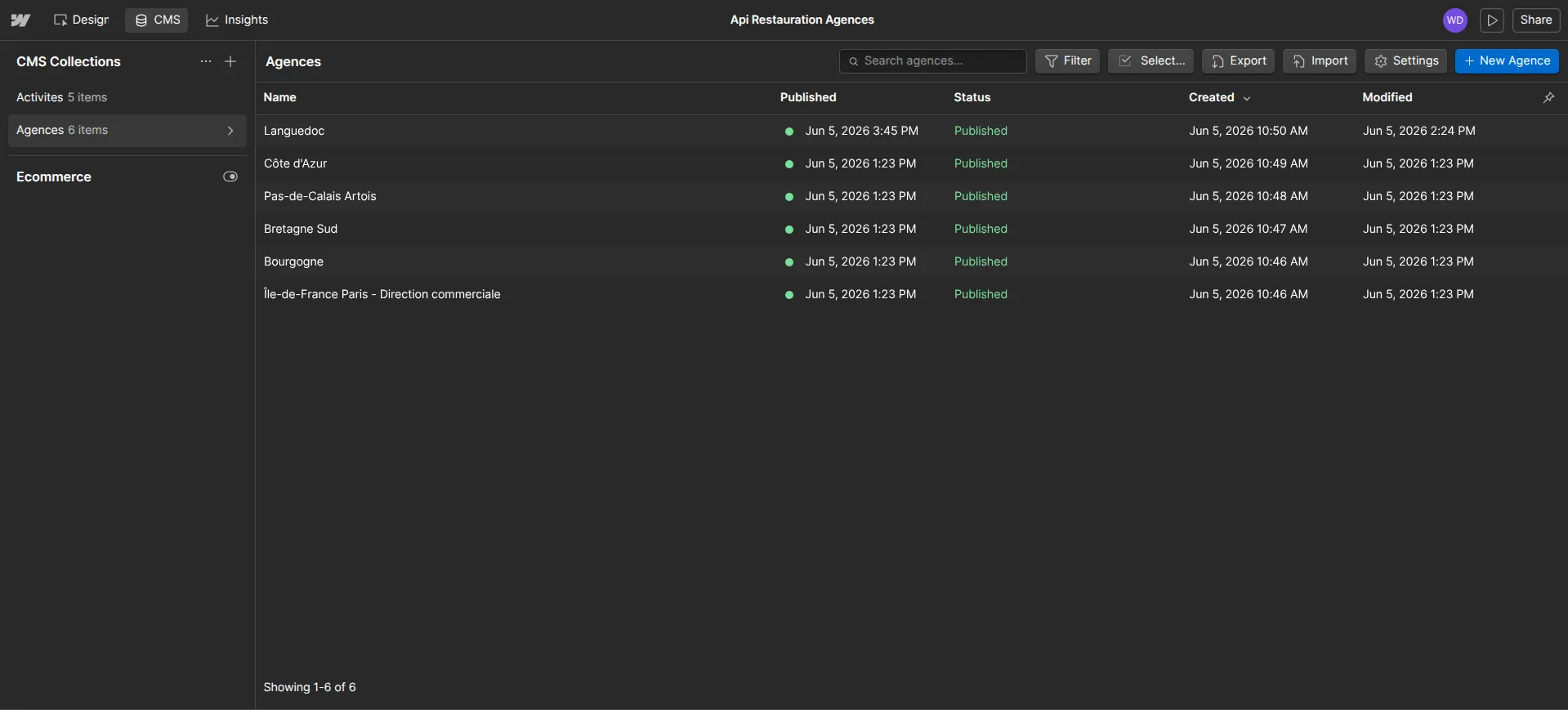Open the Languedoc item
The height and width of the screenshot is (710, 1568).
click(x=294, y=131)
